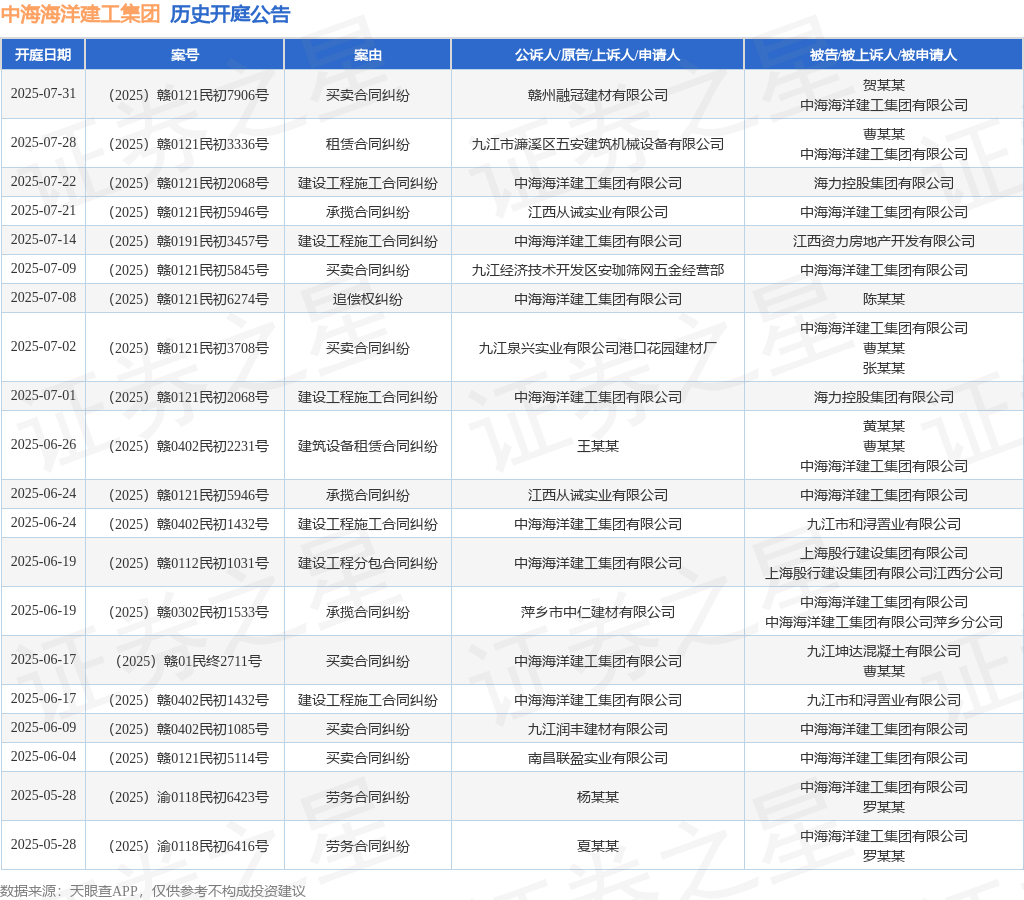Screen dimensions: 1024x900
Task: Select plaintiff 赣州融冠建材有限公司
Action: [x=598, y=95]
